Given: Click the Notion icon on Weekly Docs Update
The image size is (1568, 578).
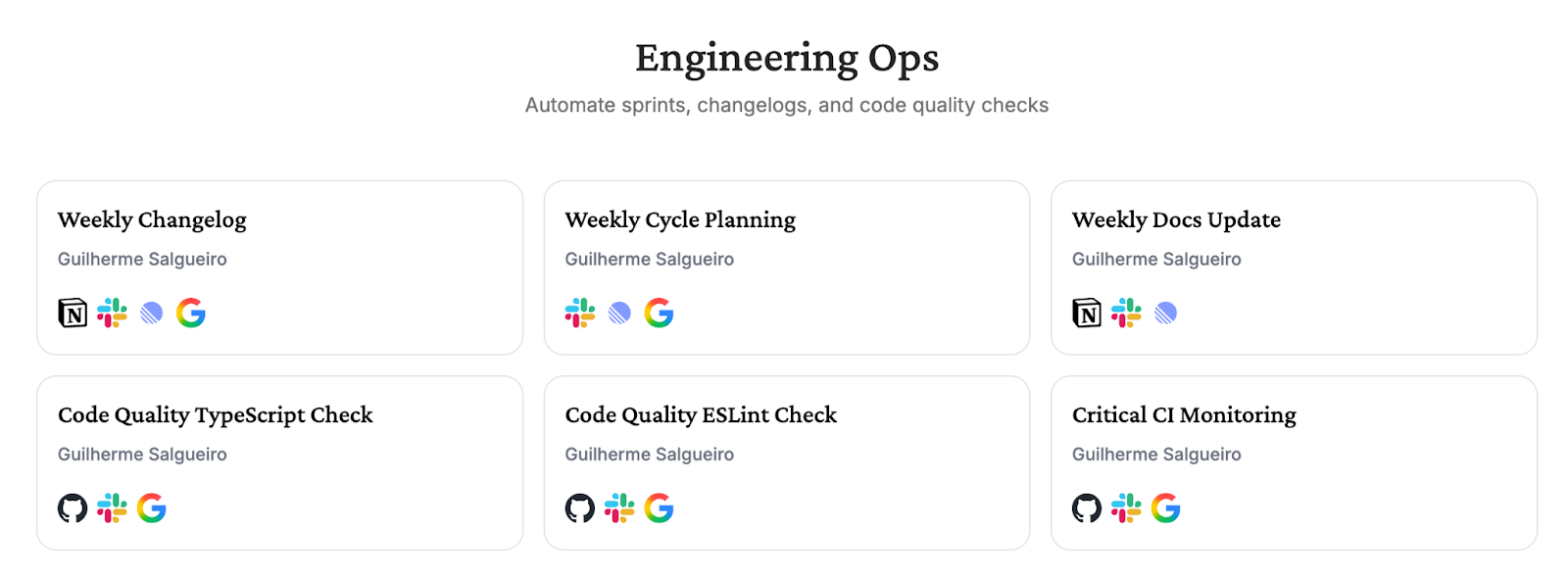Looking at the screenshot, I should 1086,313.
